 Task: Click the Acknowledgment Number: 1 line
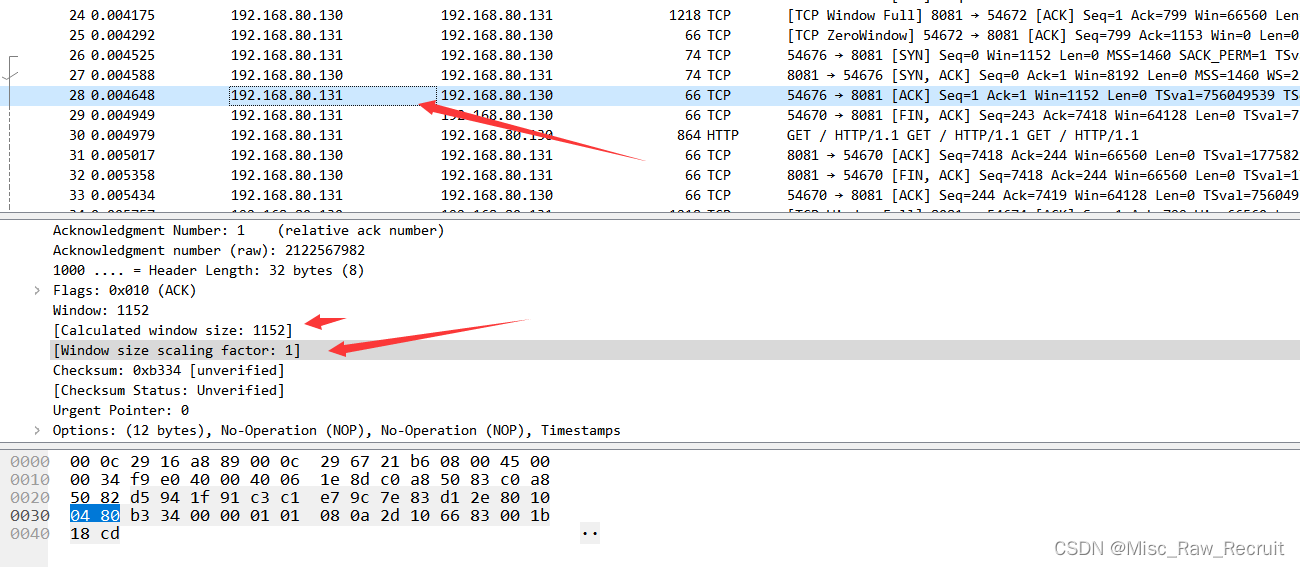248,231
